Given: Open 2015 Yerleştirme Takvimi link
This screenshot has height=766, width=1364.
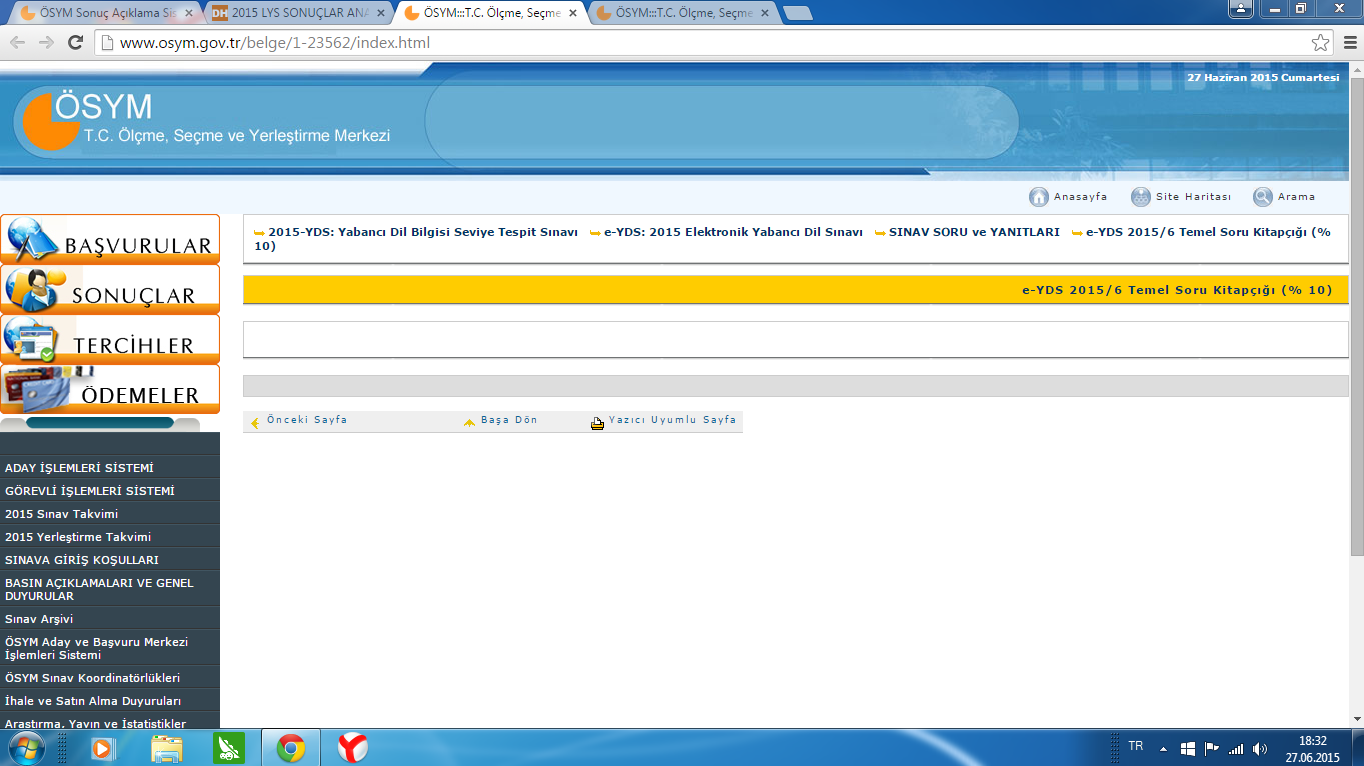Looking at the screenshot, I should tap(78, 537).
